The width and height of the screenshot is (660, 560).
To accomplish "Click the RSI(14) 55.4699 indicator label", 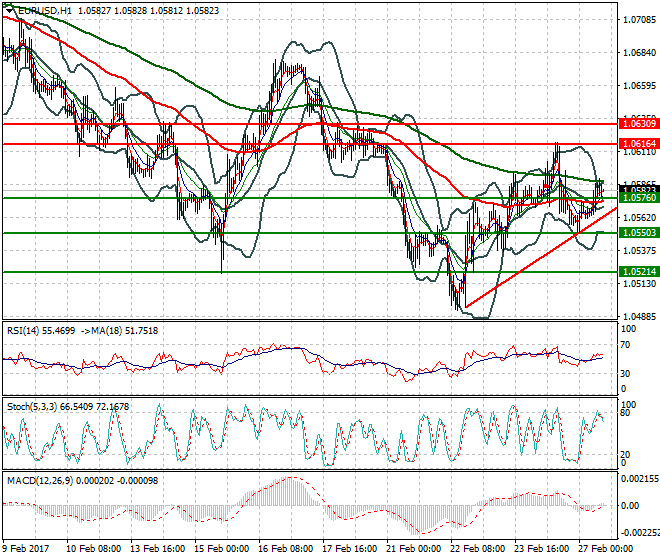I will click(x=41, y=331).
